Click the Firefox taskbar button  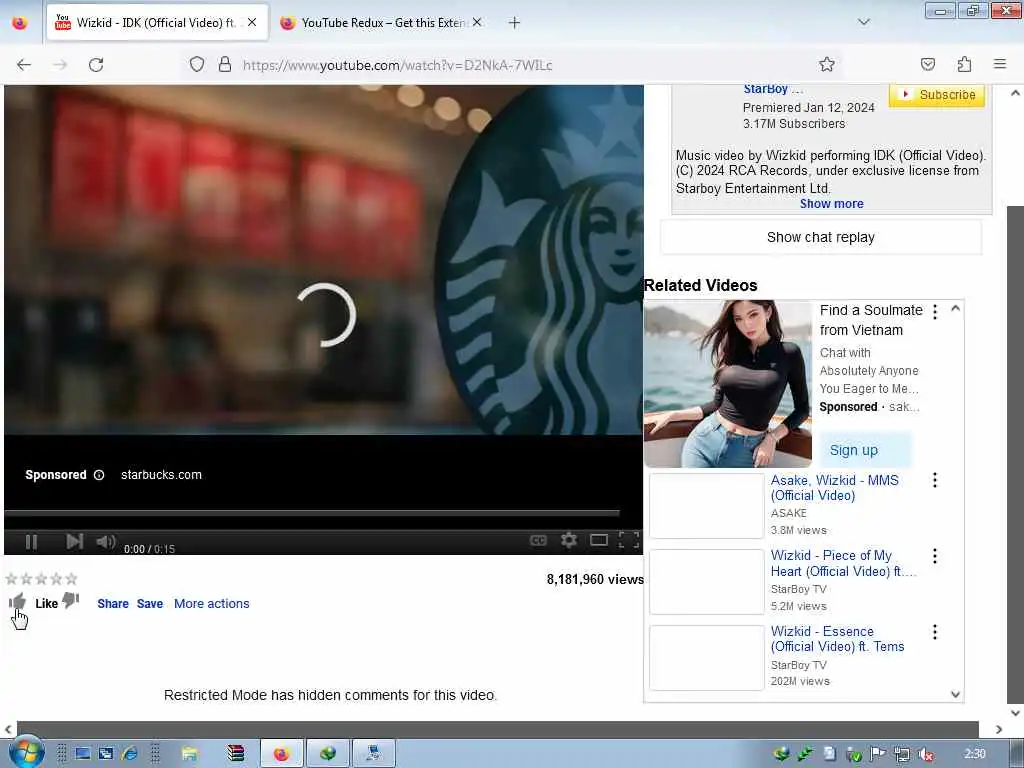[x=281, y=754]
